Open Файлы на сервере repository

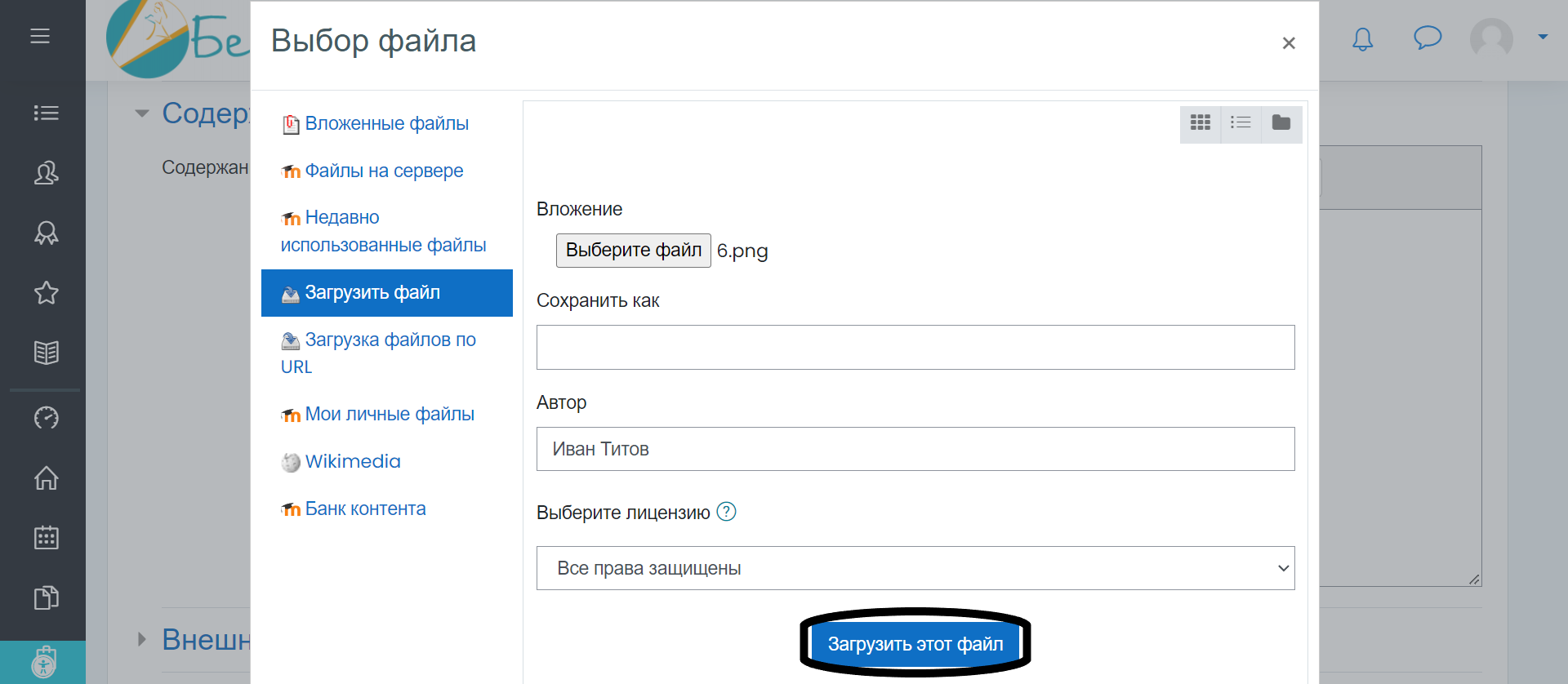[383, 171]
